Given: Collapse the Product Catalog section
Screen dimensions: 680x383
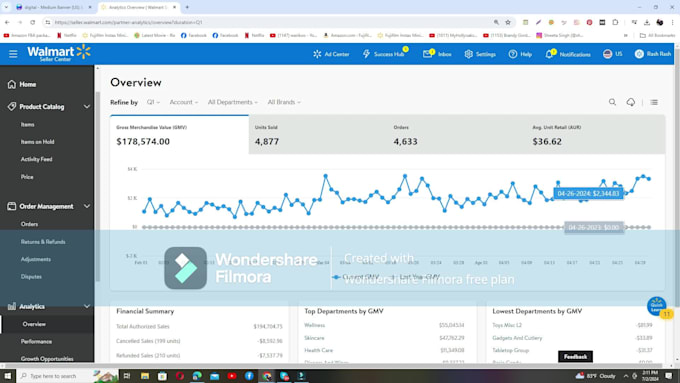Looking at the screenshot, I should pyautogui.click(x=87, y=107).
